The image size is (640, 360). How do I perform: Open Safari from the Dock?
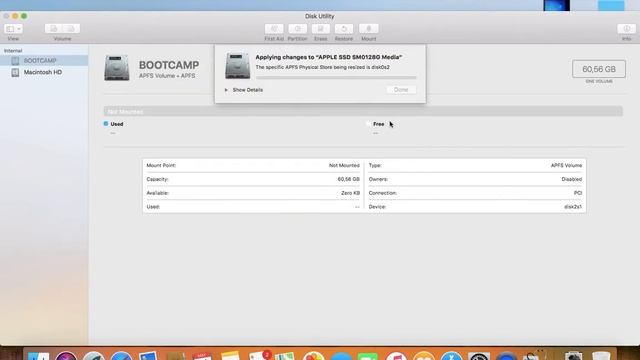121,356
